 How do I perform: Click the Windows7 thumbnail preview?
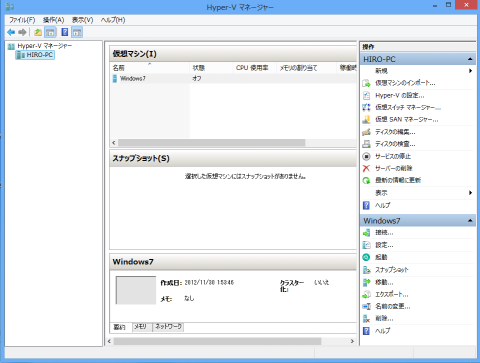point(136,290)
